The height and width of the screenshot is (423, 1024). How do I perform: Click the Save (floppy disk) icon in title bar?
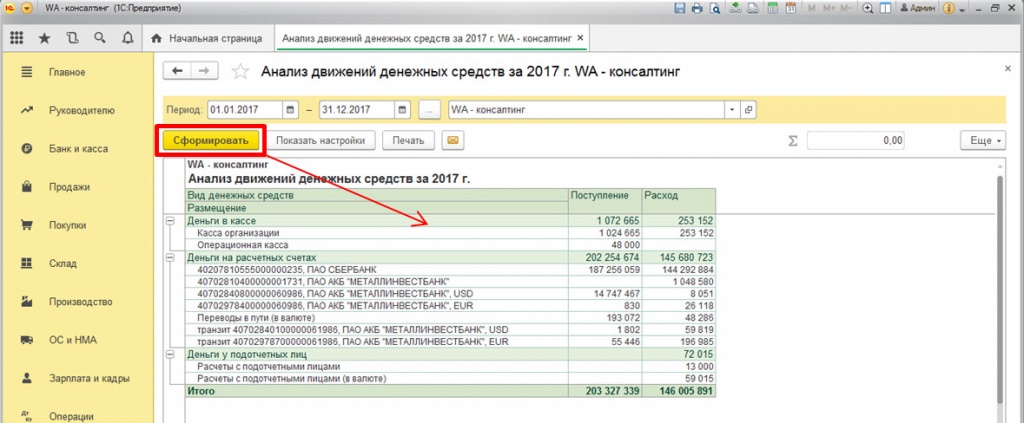coord(681,8)
